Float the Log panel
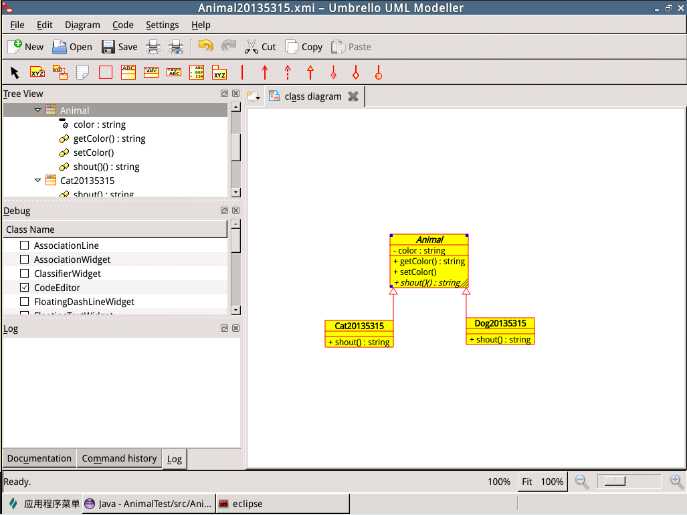Image resolution: width=687 pixels, height=515 pixels. pos(224,328)
